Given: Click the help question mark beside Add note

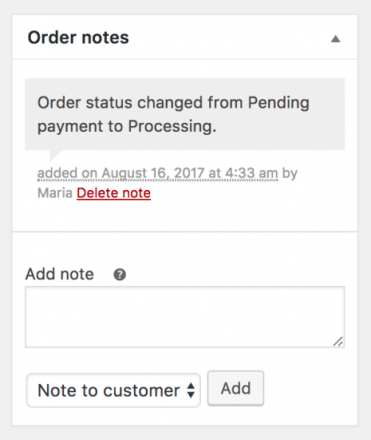Looking at the screenshot, I should pos(120,275).
